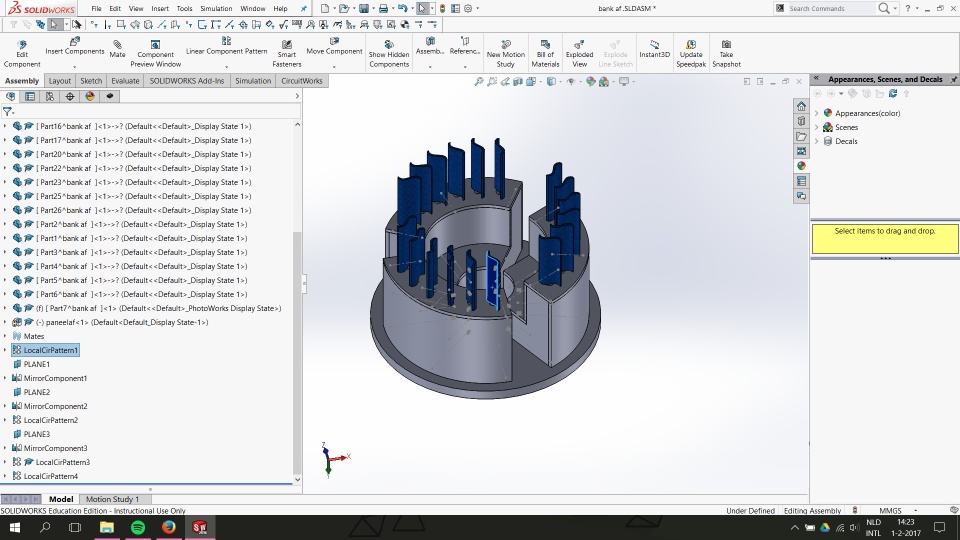This screenshot has width=960, height=540.
Task: Open the FeatureManager design tree tab
Action: (10, 96)
